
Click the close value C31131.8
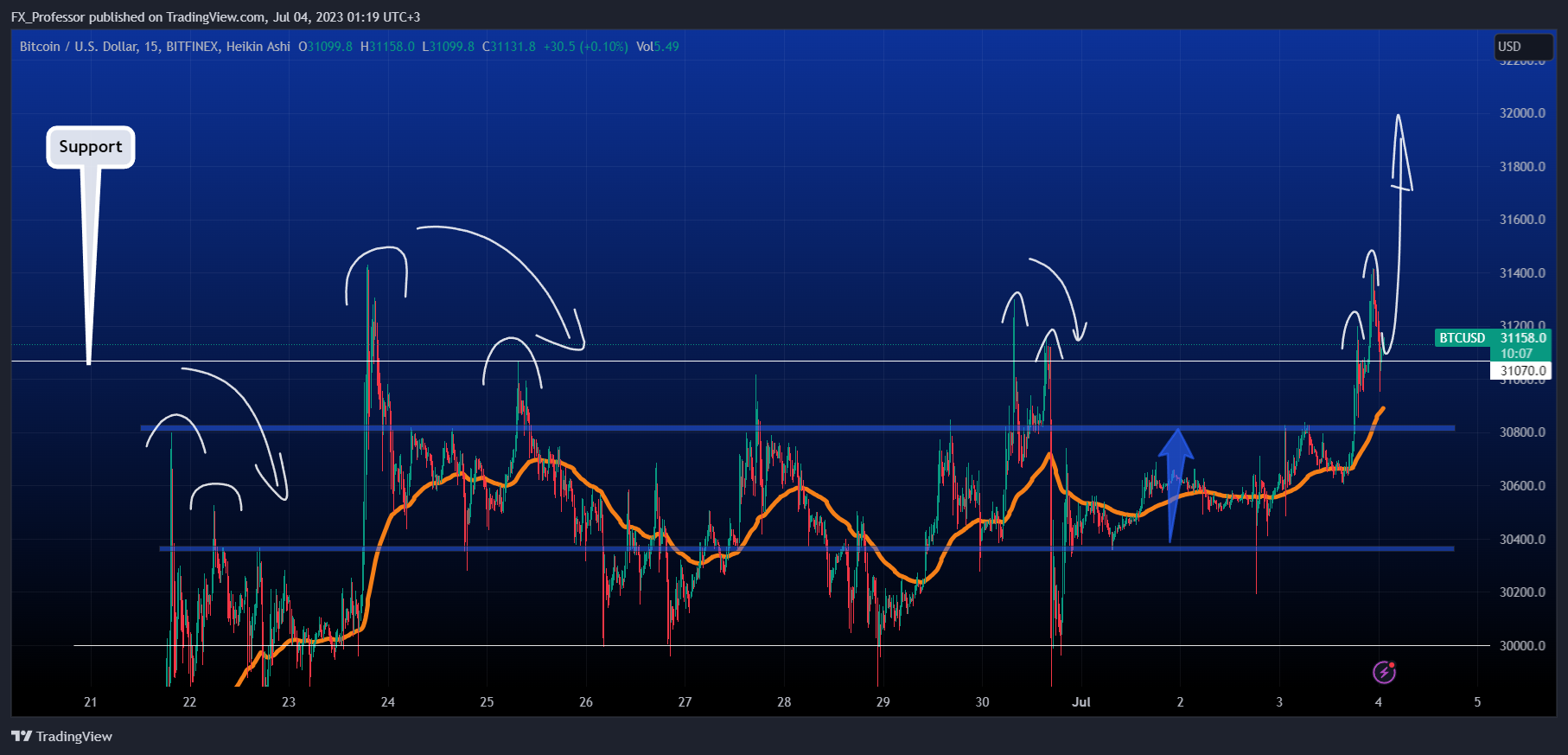coord(509,47)
